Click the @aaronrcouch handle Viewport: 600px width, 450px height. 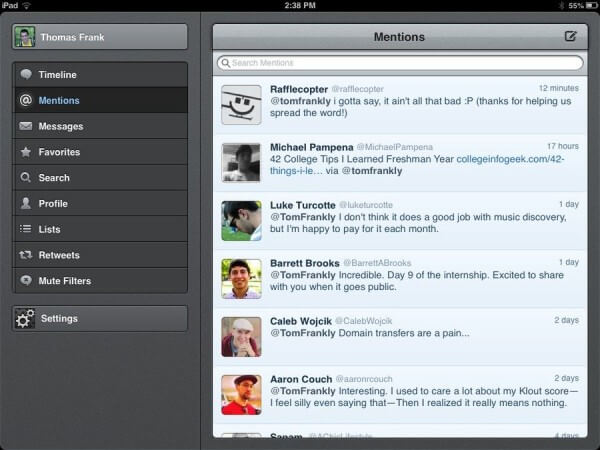point(364,379)
